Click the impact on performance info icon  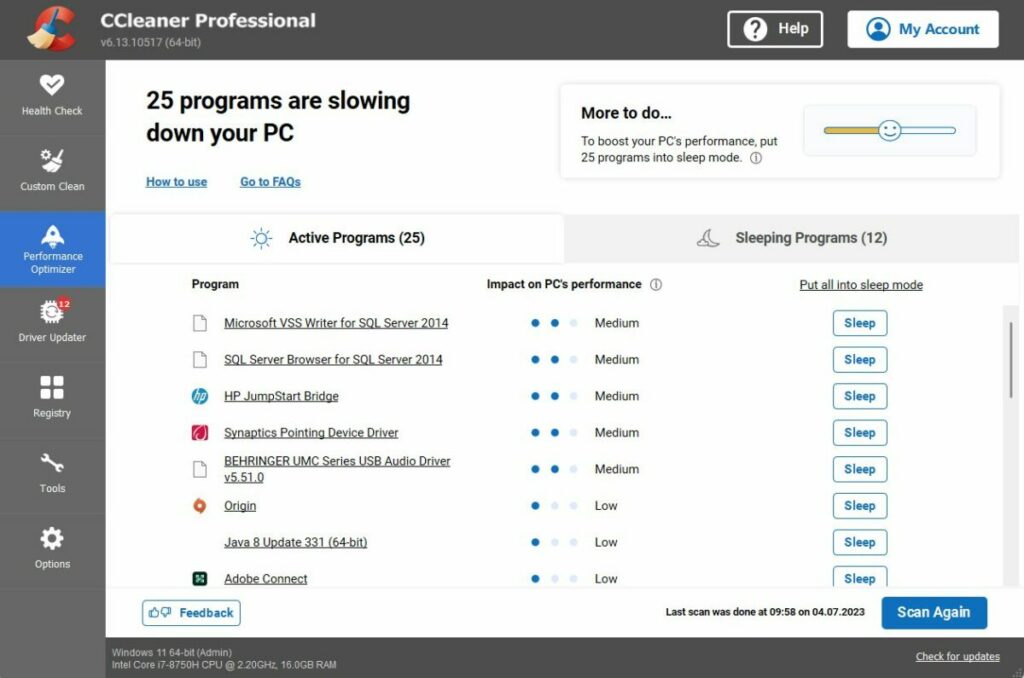click(657, 284)
